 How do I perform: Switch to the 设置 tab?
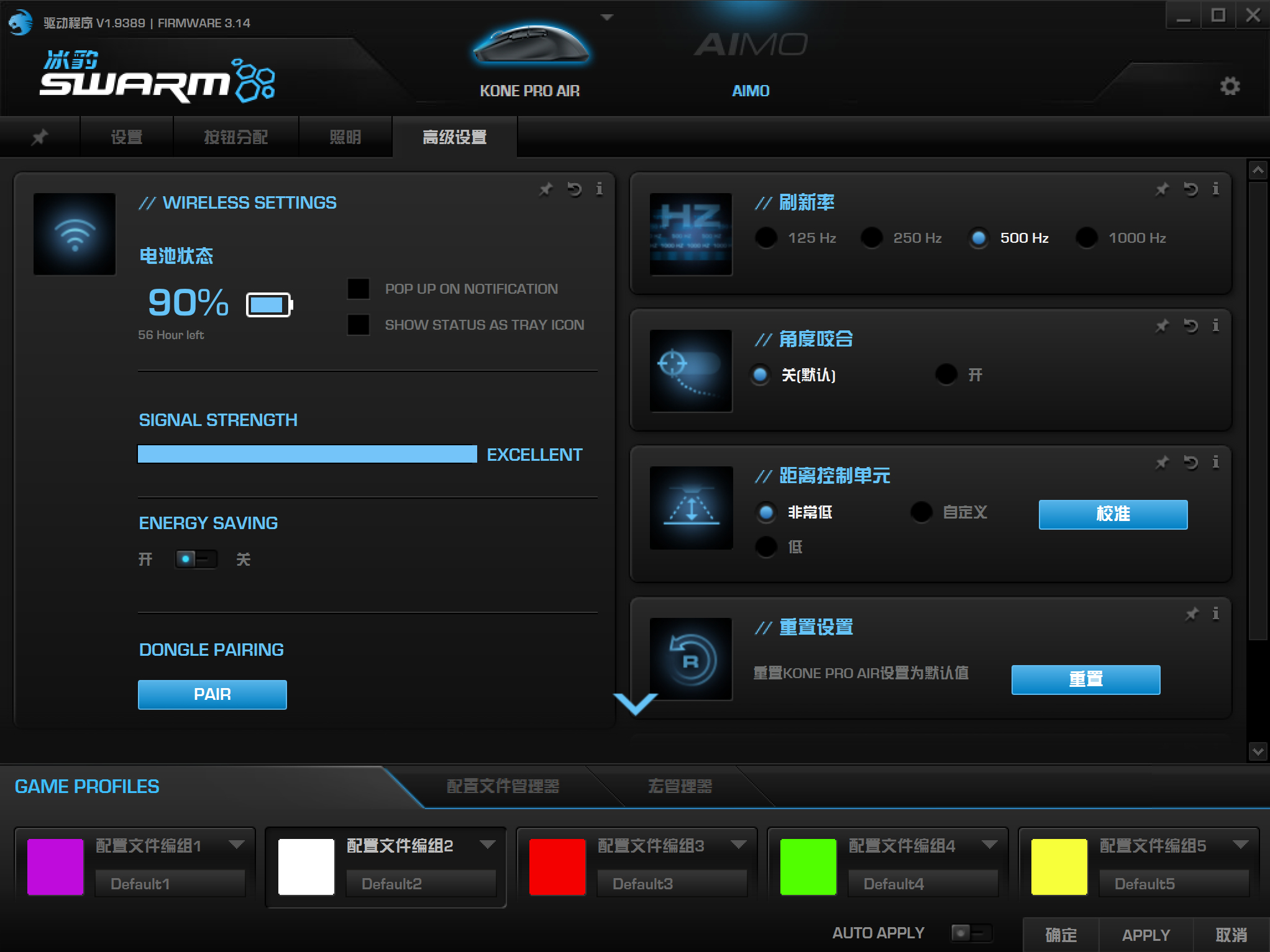click(127, 137)
